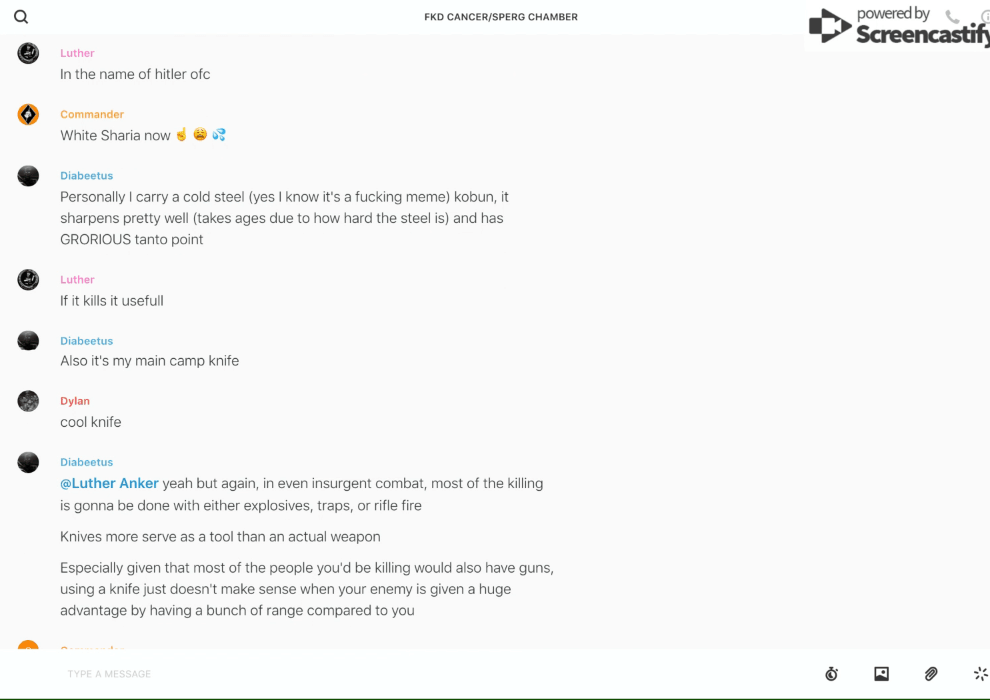
Task: Click Dylan's profile avatar
Action: [28, 401]
